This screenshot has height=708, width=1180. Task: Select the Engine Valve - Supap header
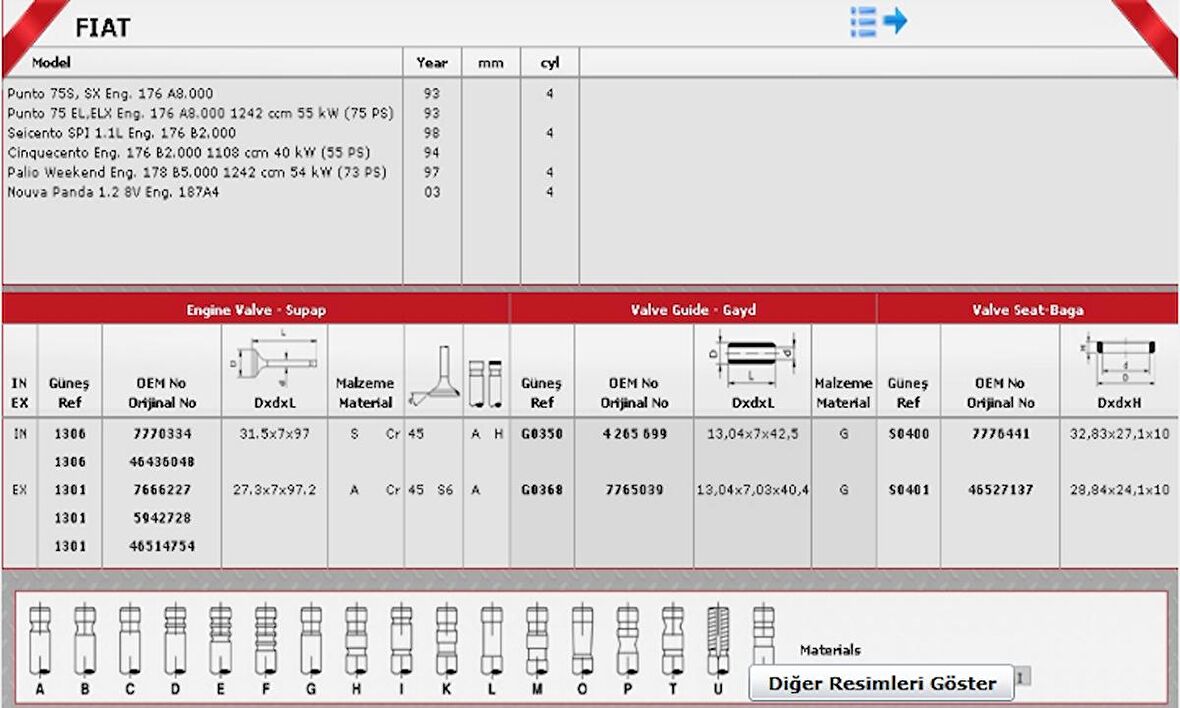256,310
